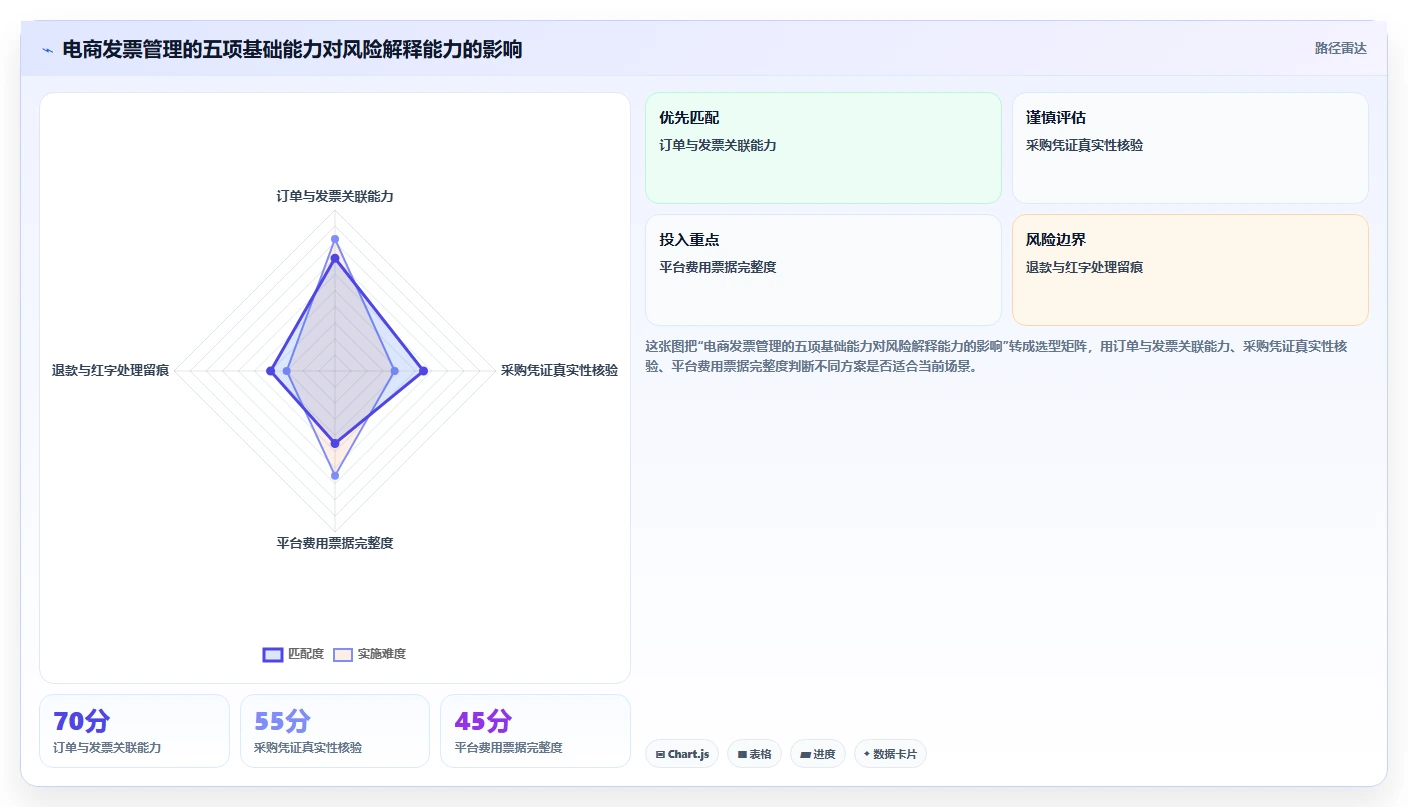Click the 实施难度 data point on 退款与红字处理留痕 axis
The width and height of the screenshot is (1408, 807).
[287, 371]
